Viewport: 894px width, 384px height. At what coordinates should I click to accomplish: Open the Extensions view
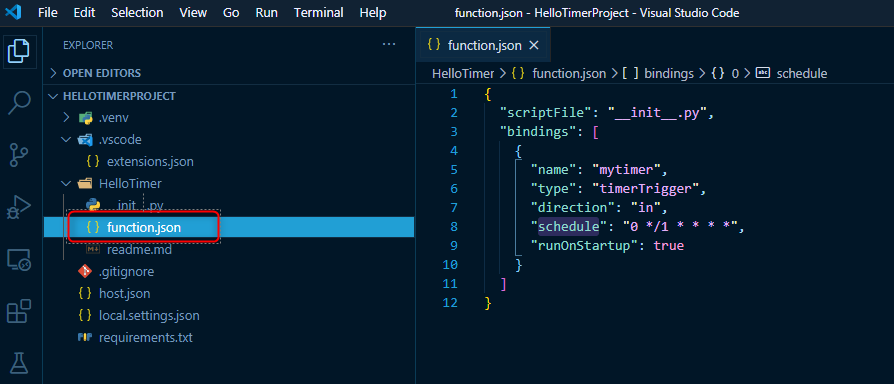18,311
